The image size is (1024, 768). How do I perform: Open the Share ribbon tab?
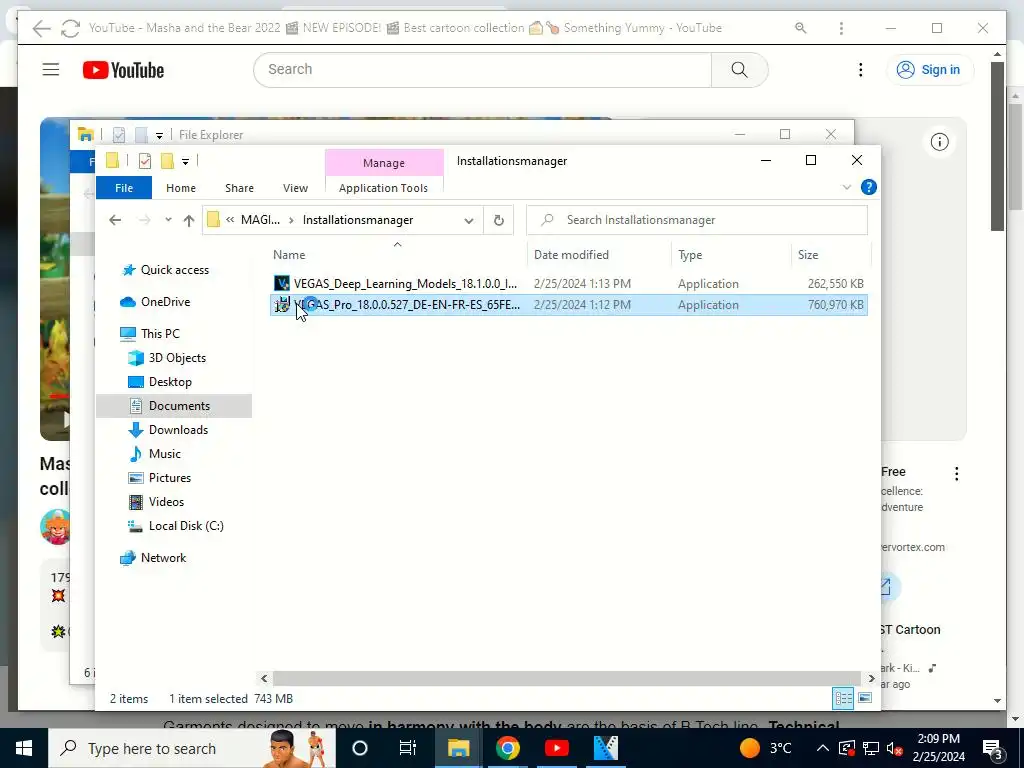click(239, 188)
